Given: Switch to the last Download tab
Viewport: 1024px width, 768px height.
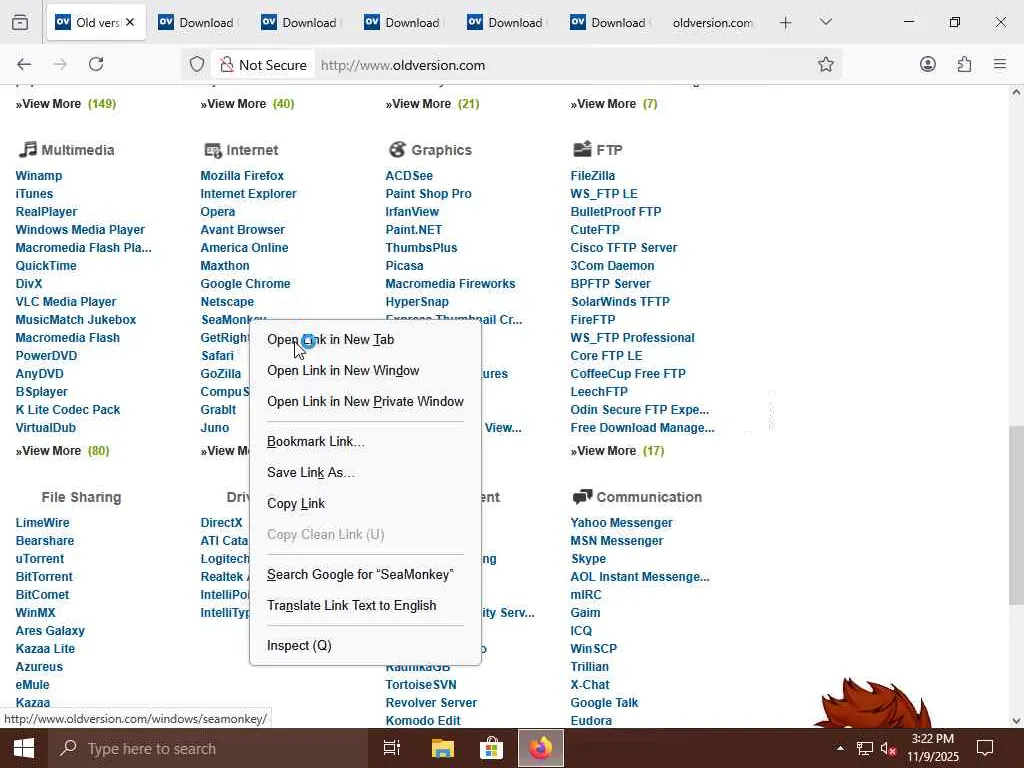Looking at the screenshot, I should (x=609, y=23).
